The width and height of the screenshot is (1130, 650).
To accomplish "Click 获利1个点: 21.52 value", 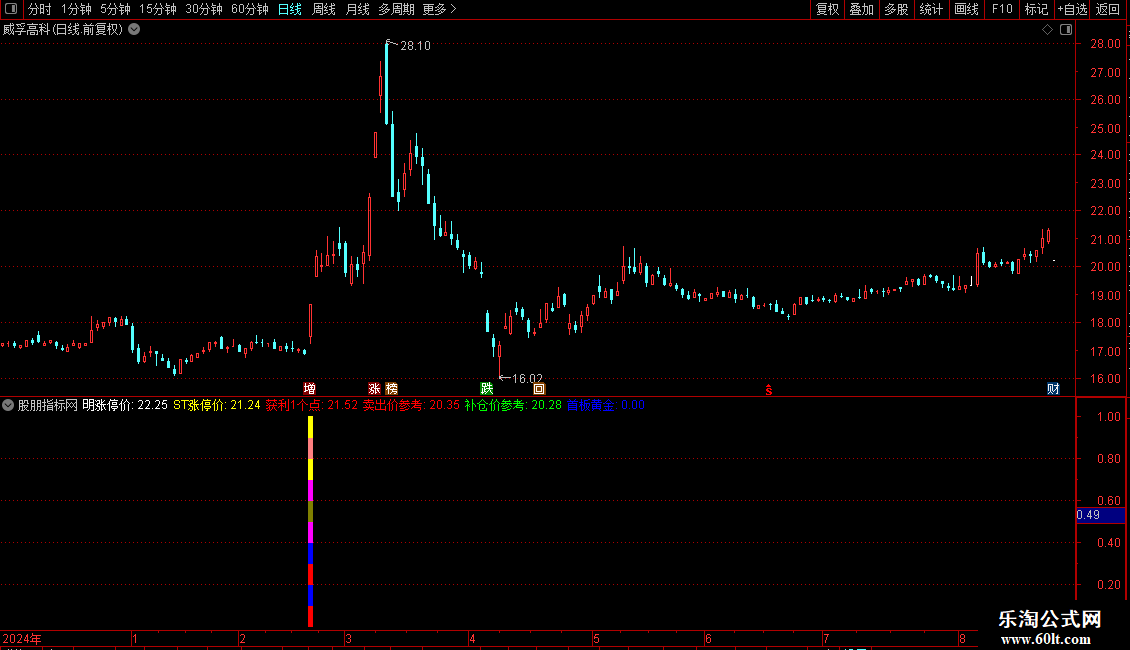I will coord(311,406).
